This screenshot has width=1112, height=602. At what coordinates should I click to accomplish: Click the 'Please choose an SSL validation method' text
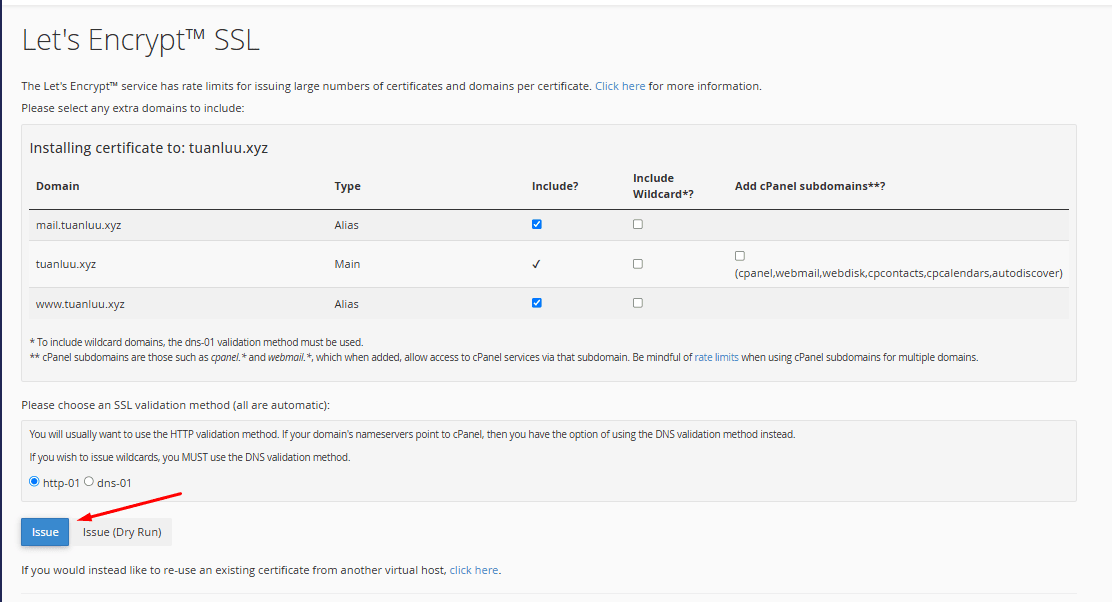tap(175, 405)
